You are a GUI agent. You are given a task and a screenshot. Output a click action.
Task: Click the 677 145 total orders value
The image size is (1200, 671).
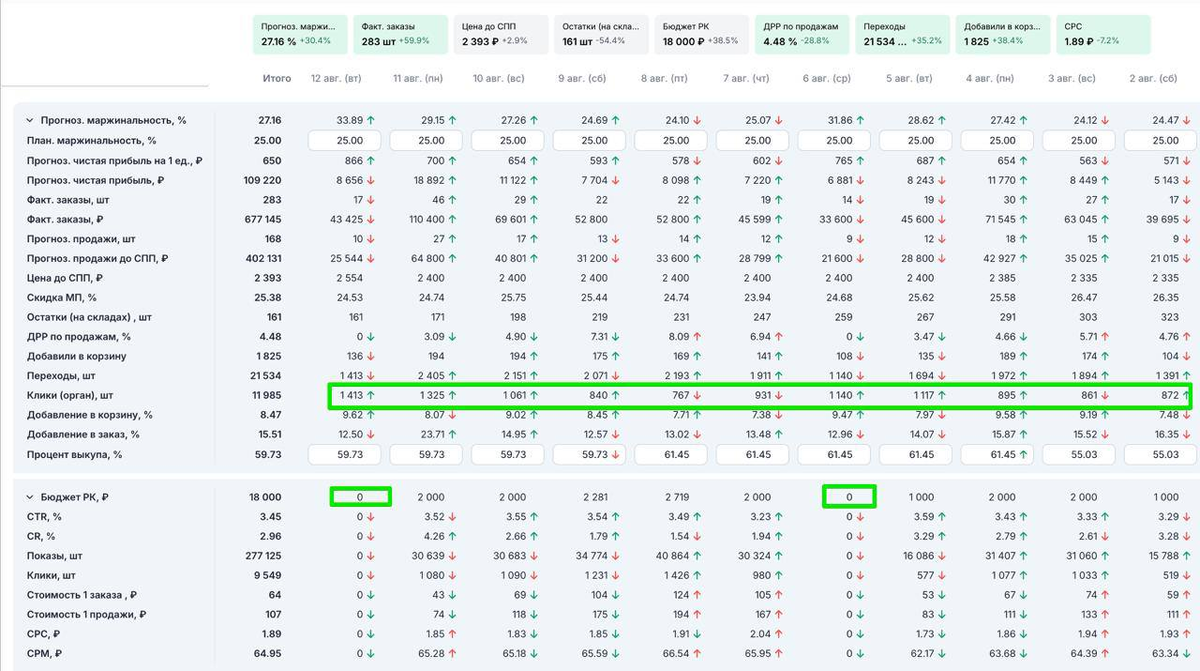[265, 219]
